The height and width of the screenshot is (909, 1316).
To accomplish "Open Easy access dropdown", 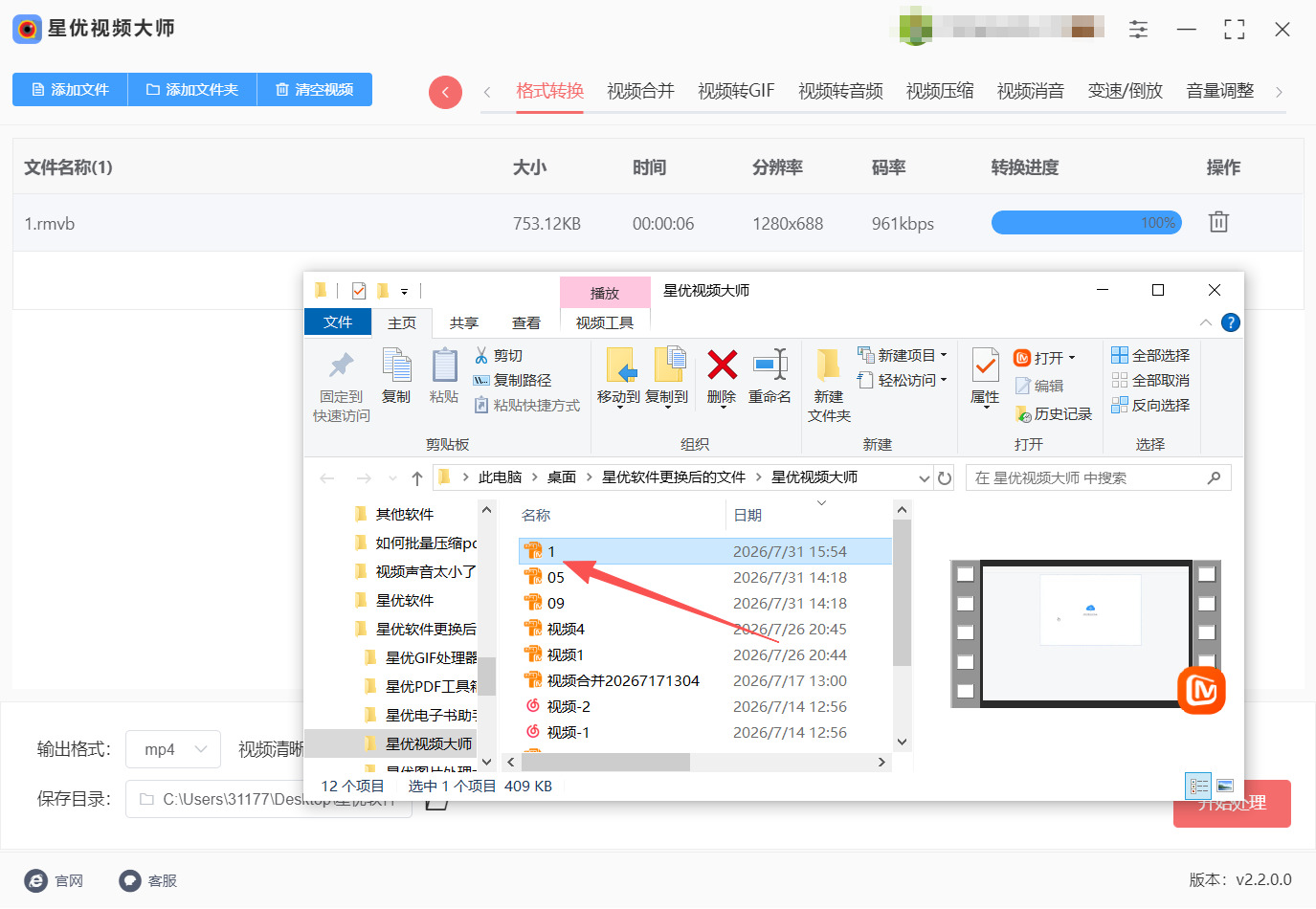I will (903, 380).
